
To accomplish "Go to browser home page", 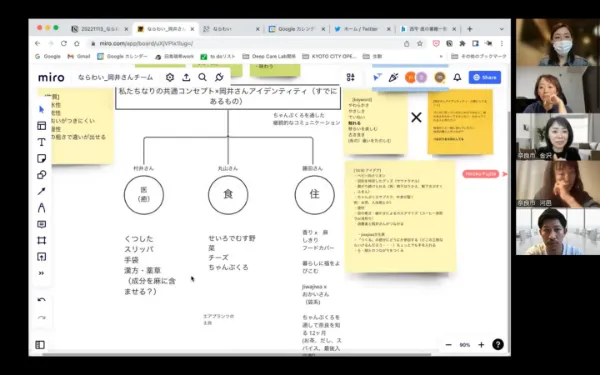I will pyautogui.click(x=77, y=44).
